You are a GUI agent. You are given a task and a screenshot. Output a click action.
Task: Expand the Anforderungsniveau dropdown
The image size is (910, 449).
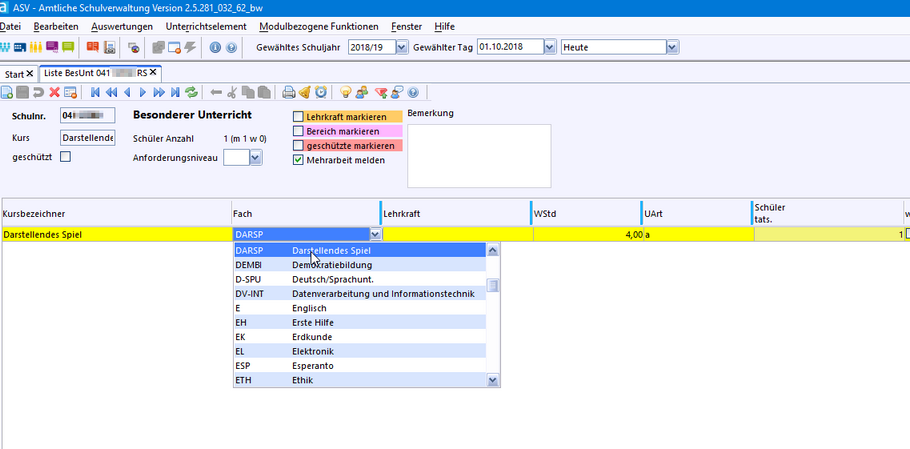pyautogui.click(x=256, y=157)
